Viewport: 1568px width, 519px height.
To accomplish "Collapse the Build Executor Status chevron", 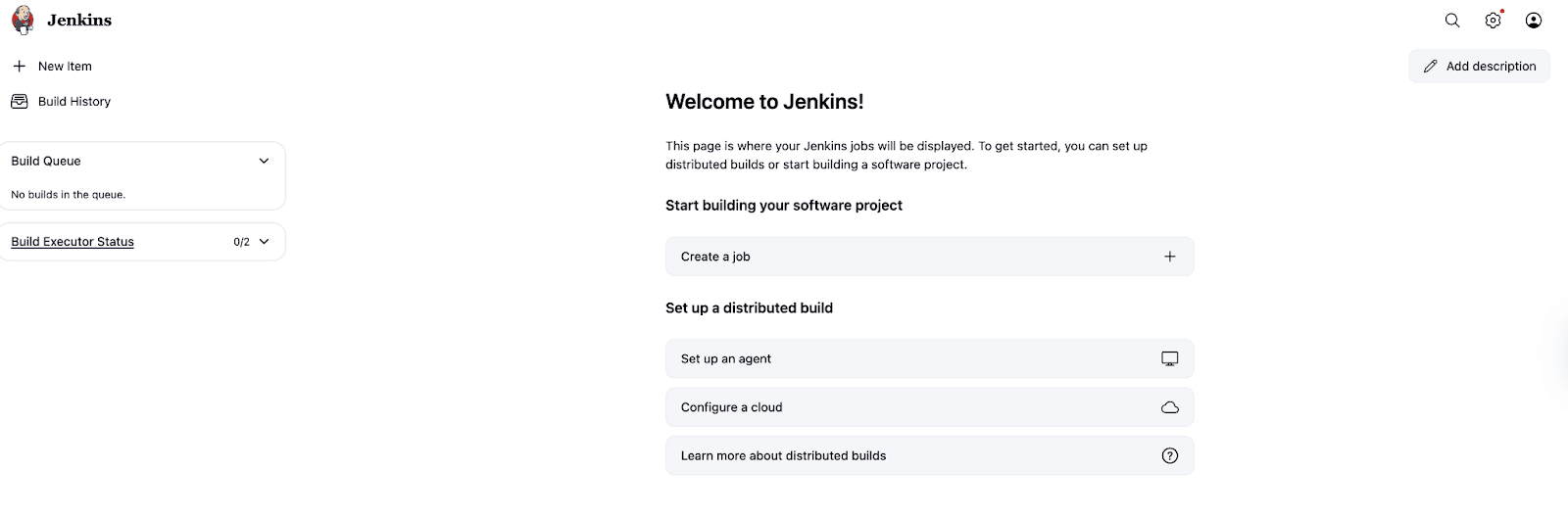I will click(264, 242).
